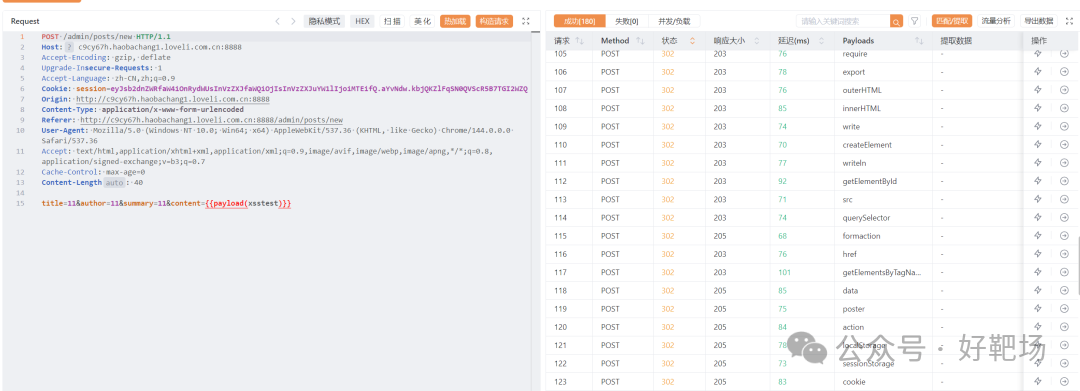Select the row with payload getElementById

pyautogui.click(x=812, y=181)
